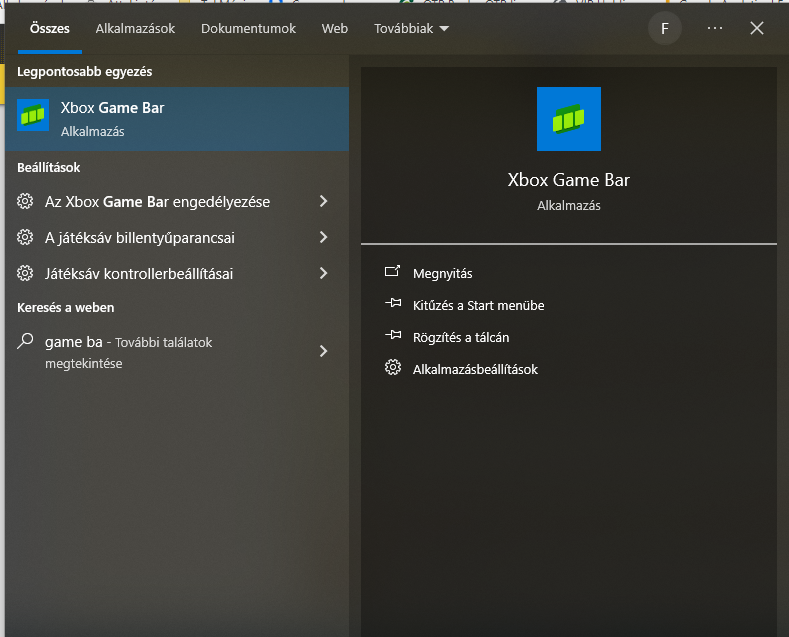Click pin icon beside Rögzítés a tálcán
Screen dimensions: 789x637
click(393, 335)
